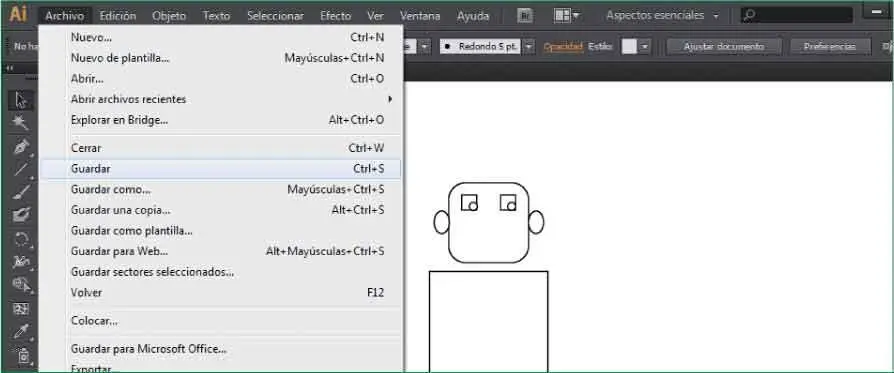Viewport: 894px width, 373px height.
Task: Click the Illustrator Ai logo icon
Action: click(x=18, y=15)
